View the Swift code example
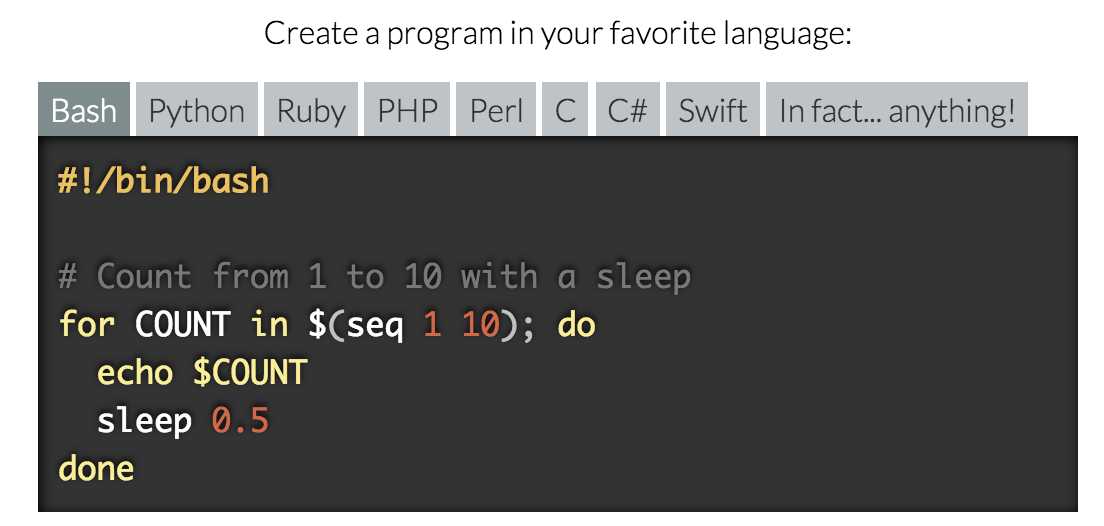The width and height of the screenshot is (1104, 526). pos(713,109)
